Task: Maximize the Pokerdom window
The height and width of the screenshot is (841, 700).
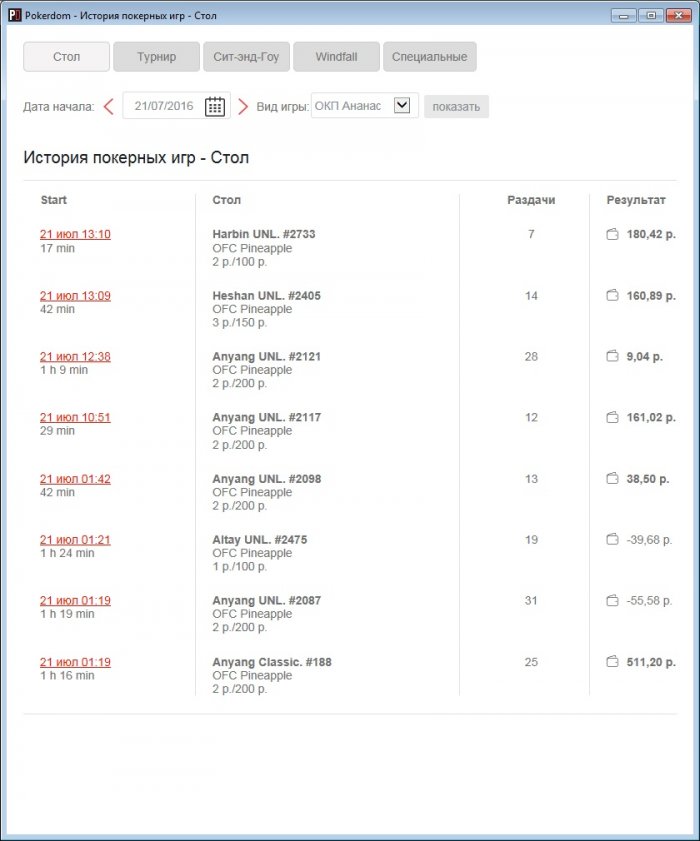Action: tap(651, 16)
